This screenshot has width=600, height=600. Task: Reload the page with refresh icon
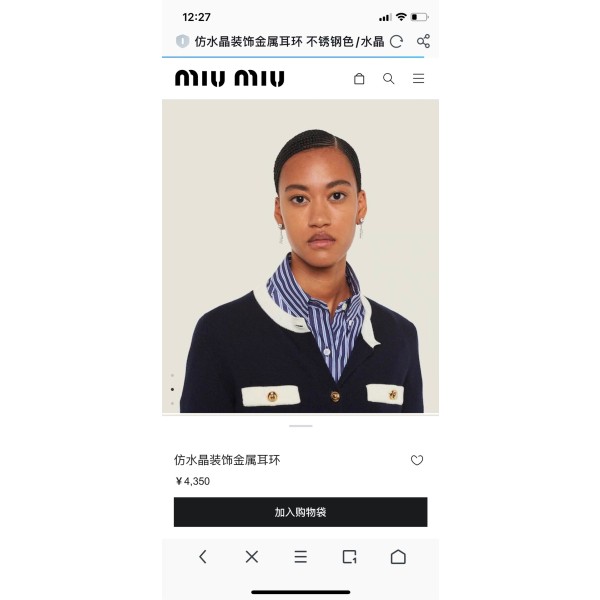tap(396, 41)
